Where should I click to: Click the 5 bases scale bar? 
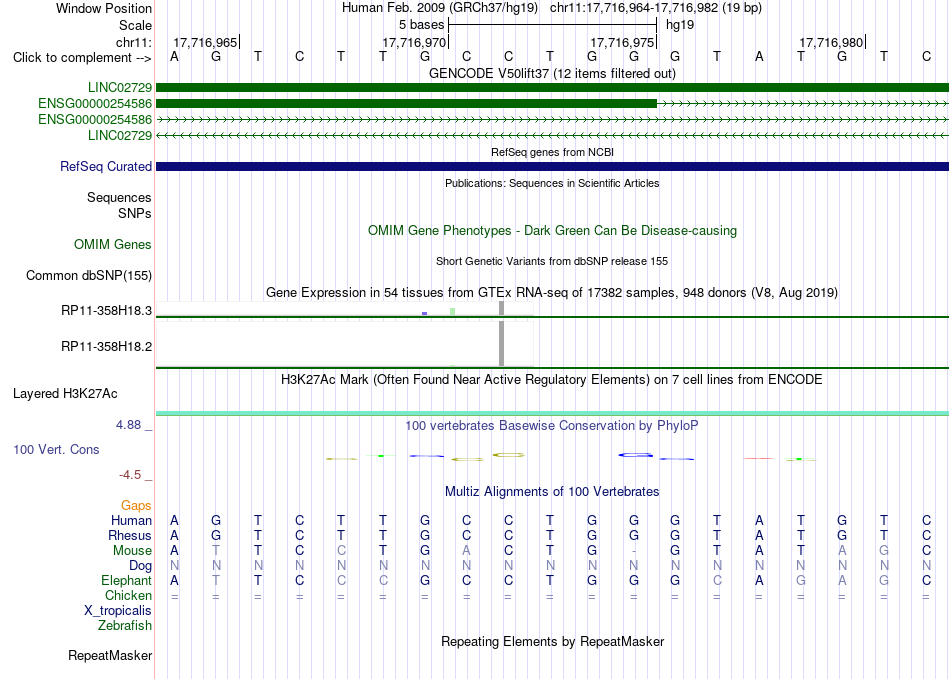[552, 25]
